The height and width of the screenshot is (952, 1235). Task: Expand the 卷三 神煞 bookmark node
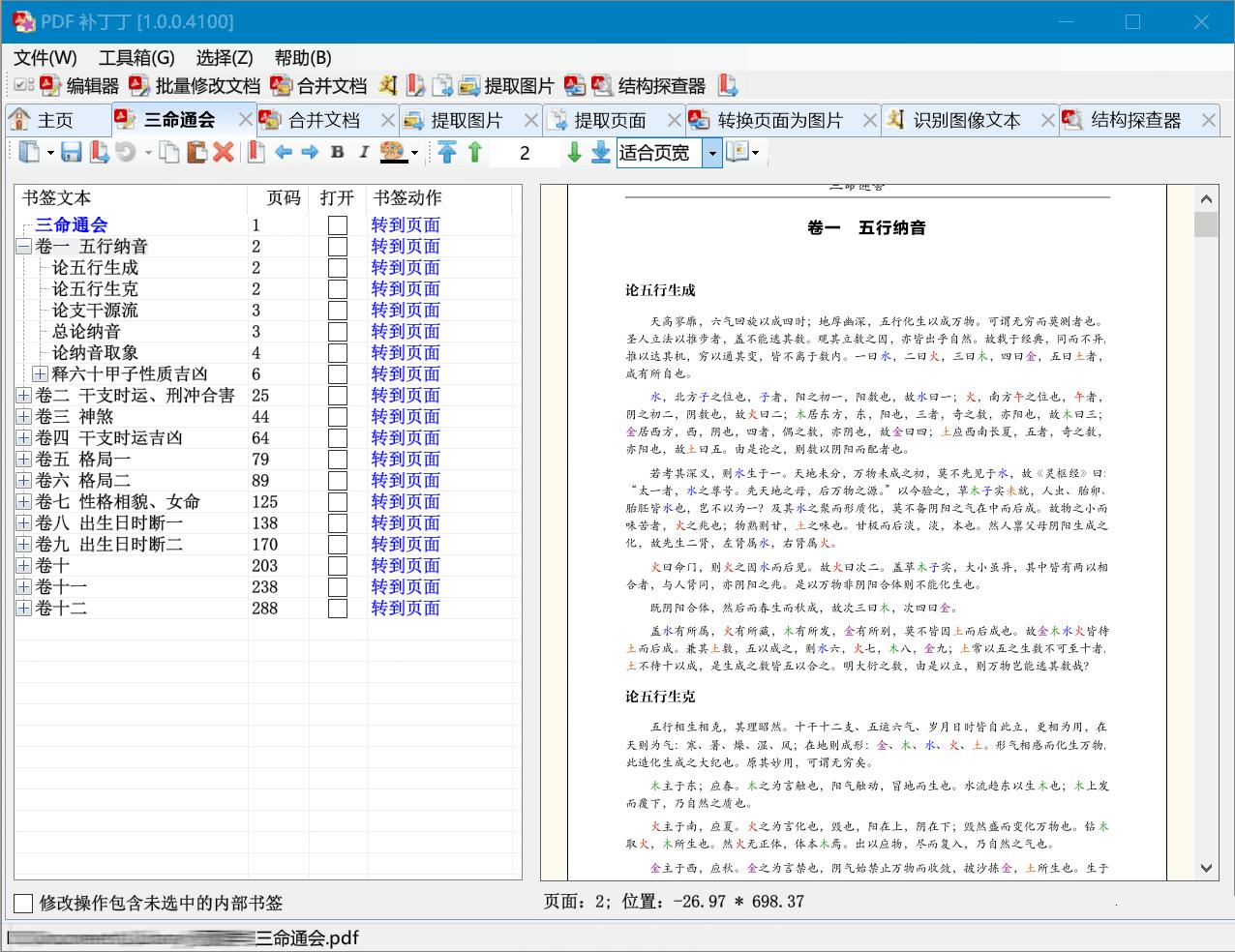tap(22, 416)
